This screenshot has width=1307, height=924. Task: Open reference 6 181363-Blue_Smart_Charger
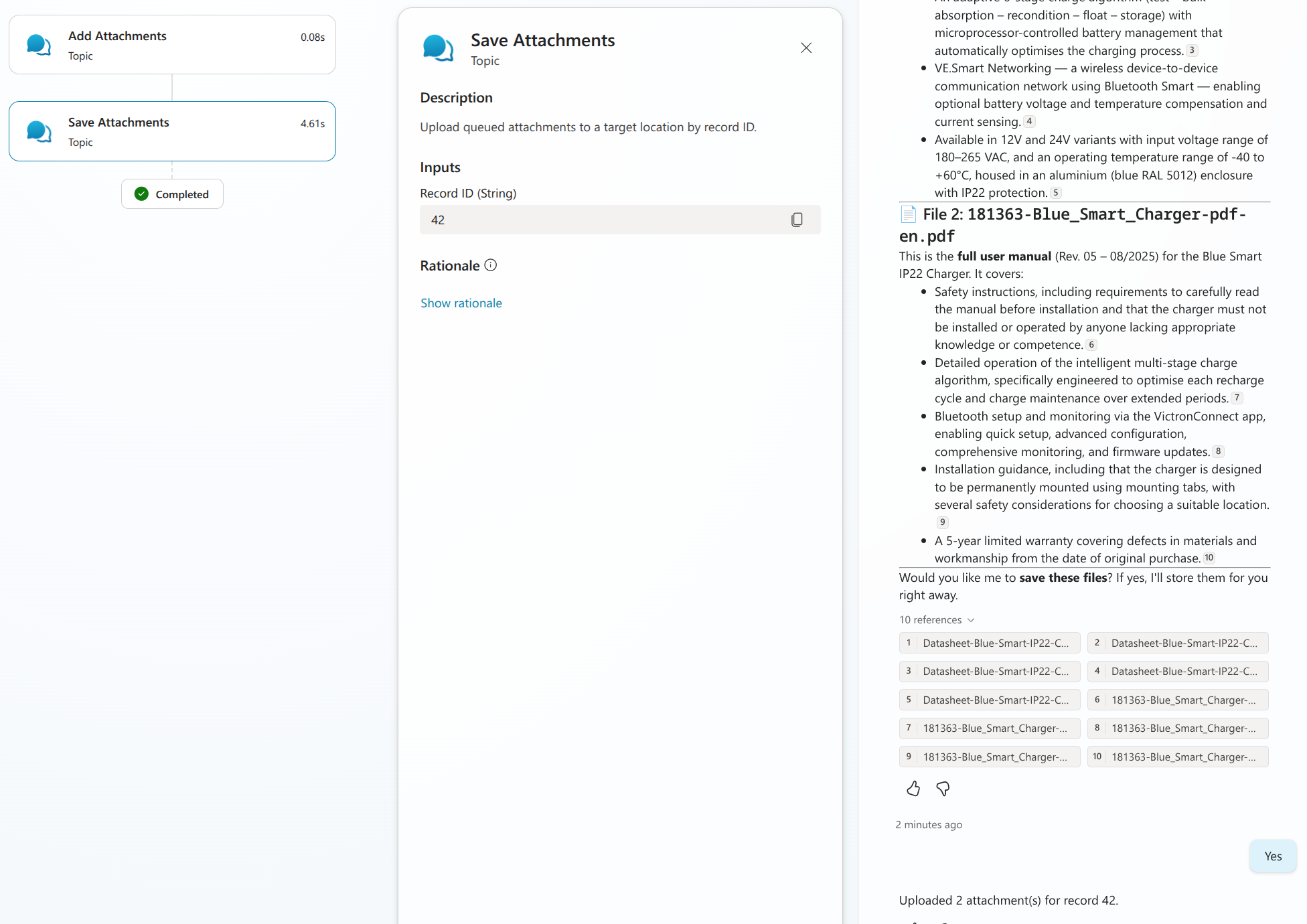(1178, 700)
